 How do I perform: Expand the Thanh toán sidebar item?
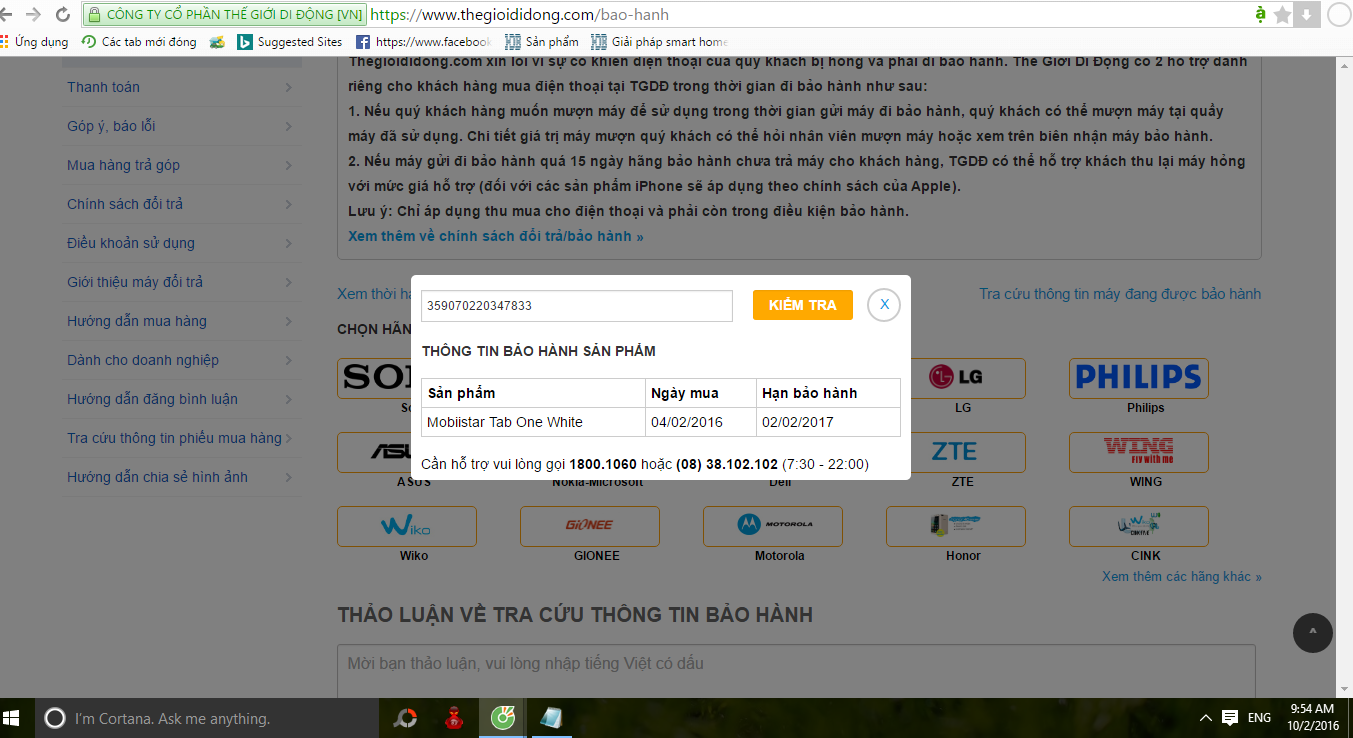click(x=180, y=87)
